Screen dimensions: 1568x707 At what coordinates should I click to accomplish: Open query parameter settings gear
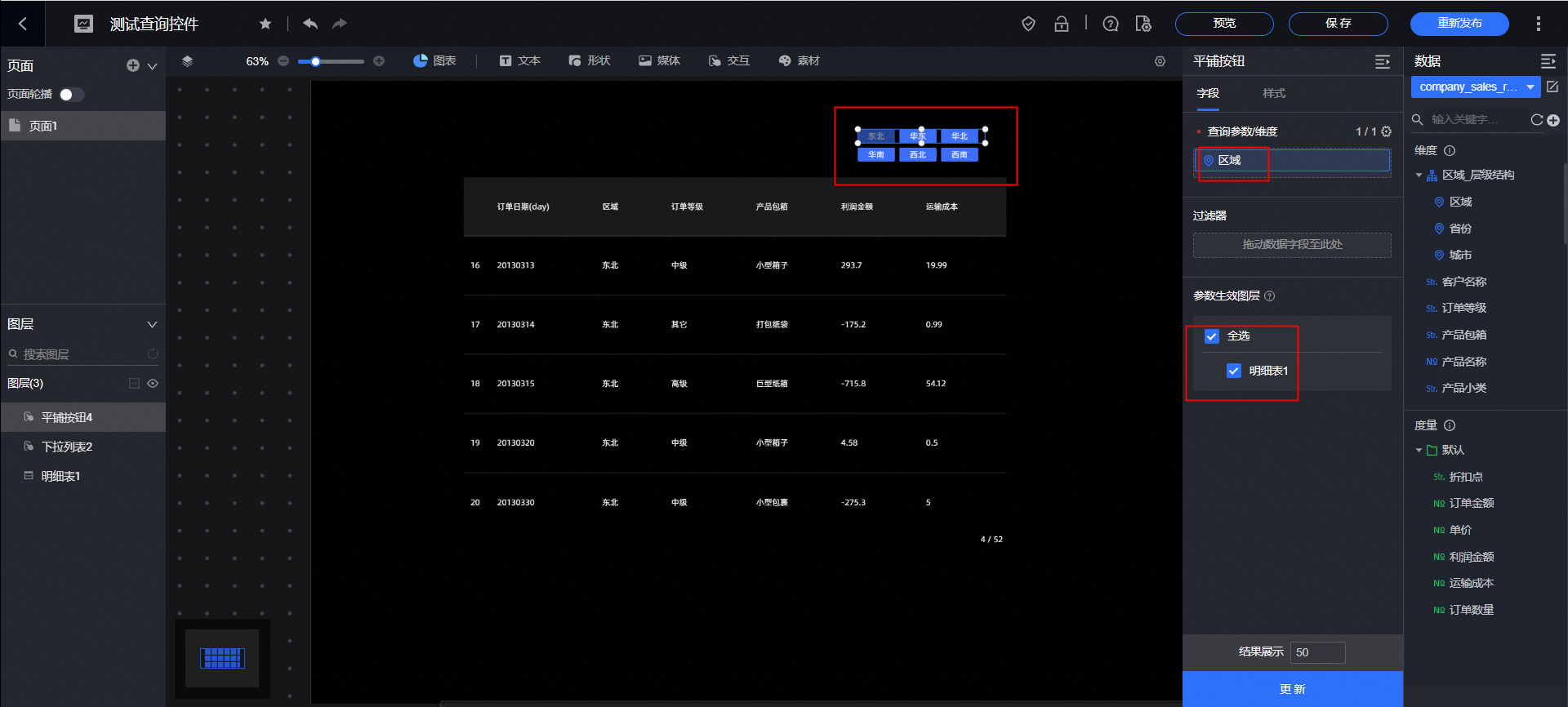(1387, 131)
